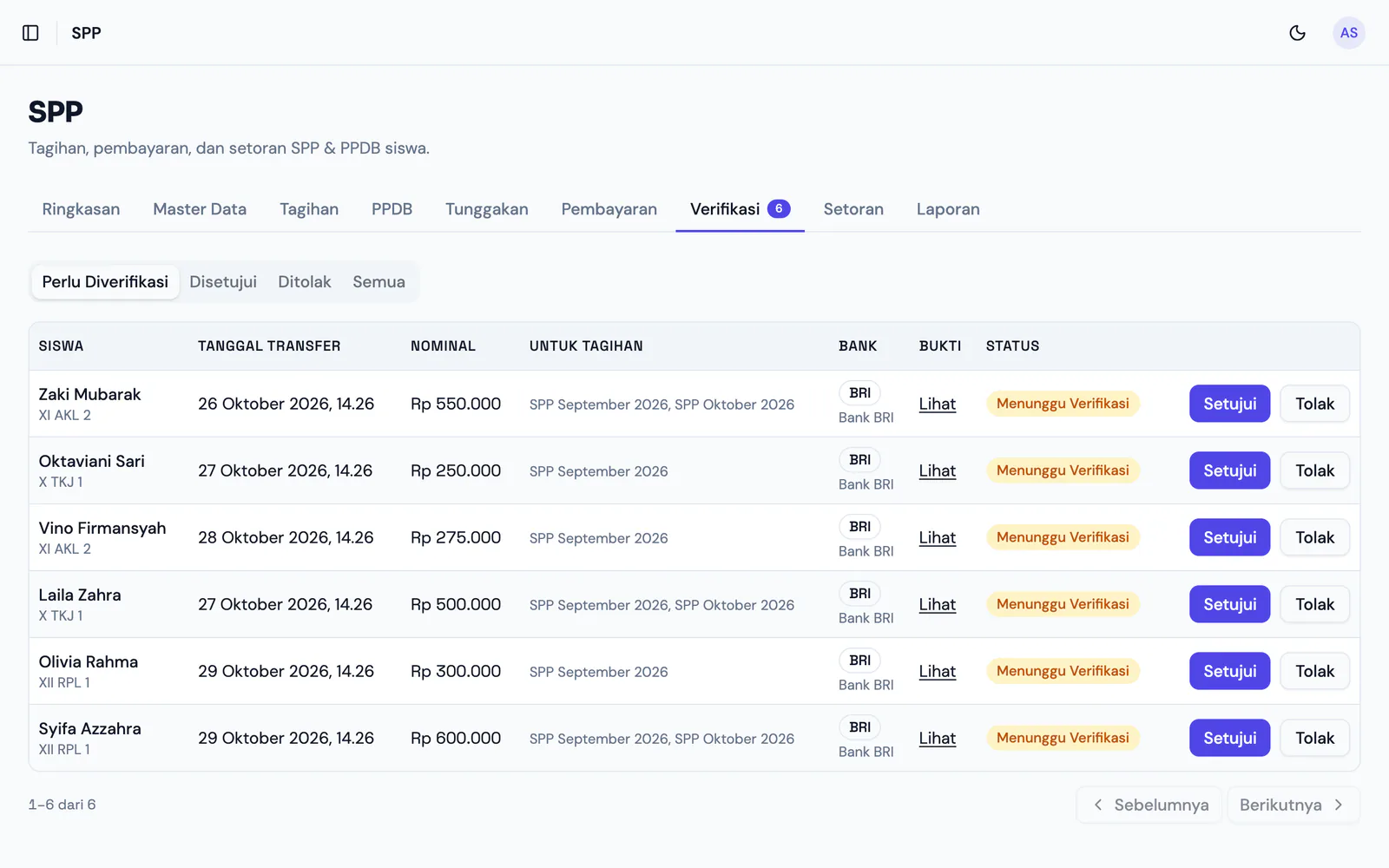Open Syifa Azzahra's Lihat proof link
This screenshot has height=868, width=1389.
pos(938,738)
